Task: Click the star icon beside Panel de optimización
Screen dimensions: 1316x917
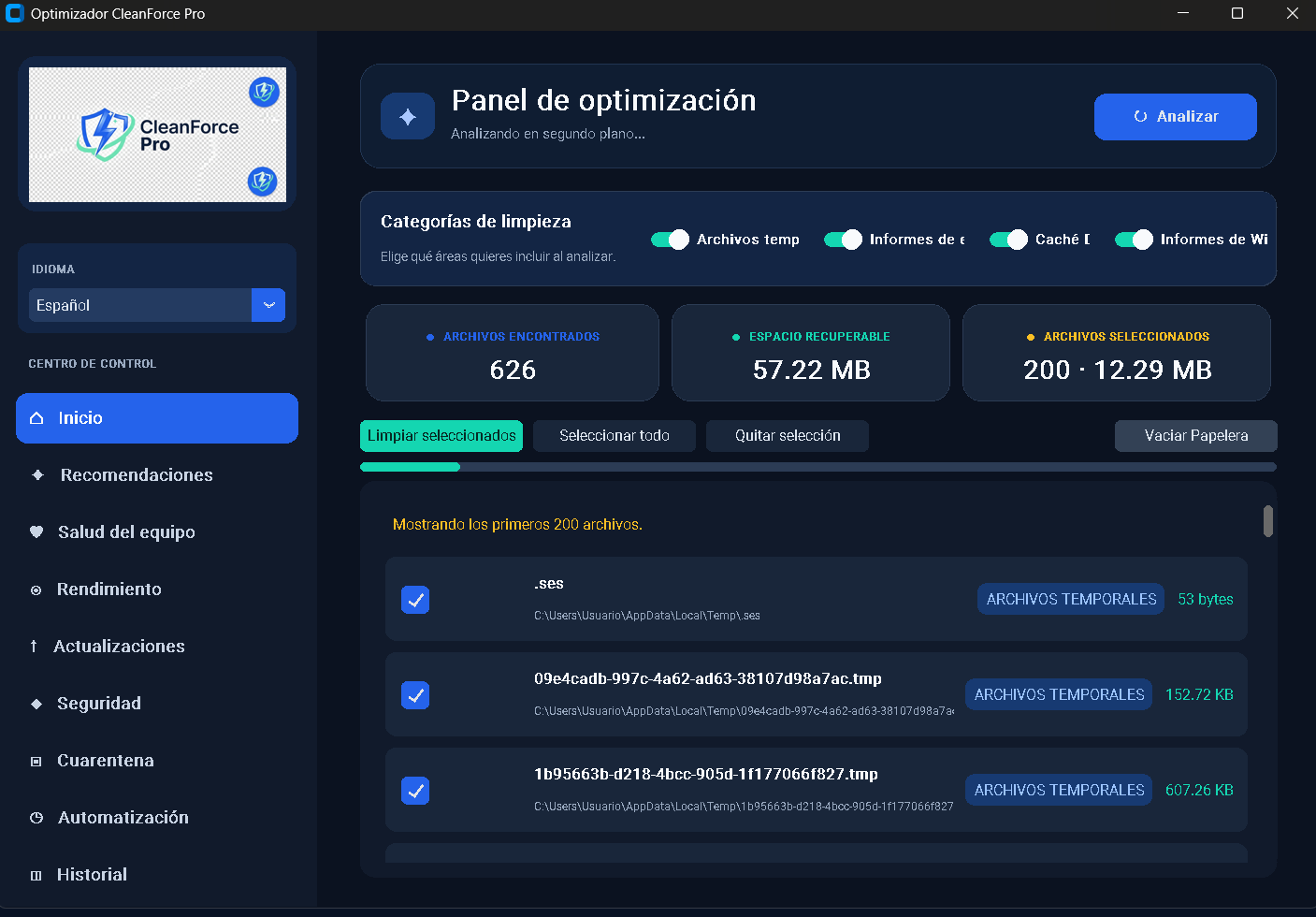Action: (x=408, y=117)
